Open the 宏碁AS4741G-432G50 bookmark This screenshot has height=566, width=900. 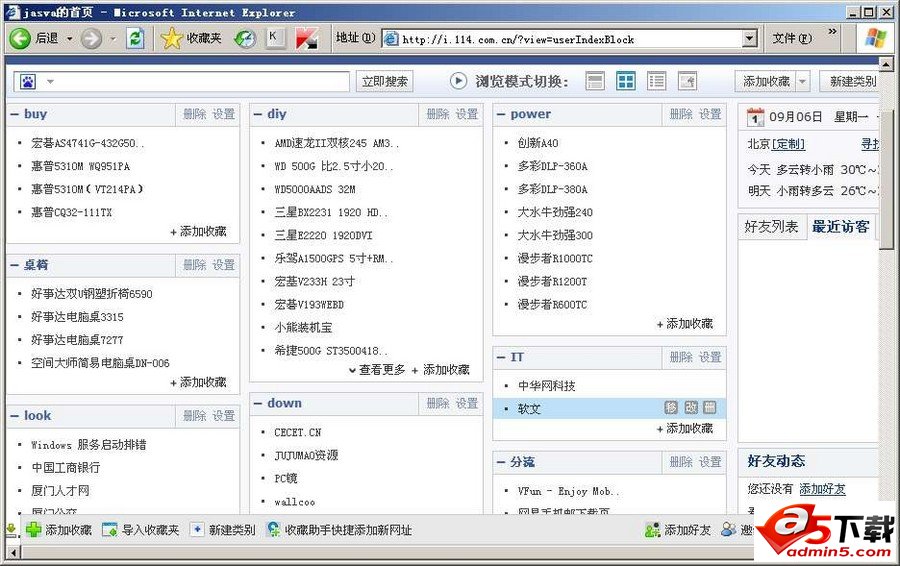pyautogui.click(x=88, y=143)
